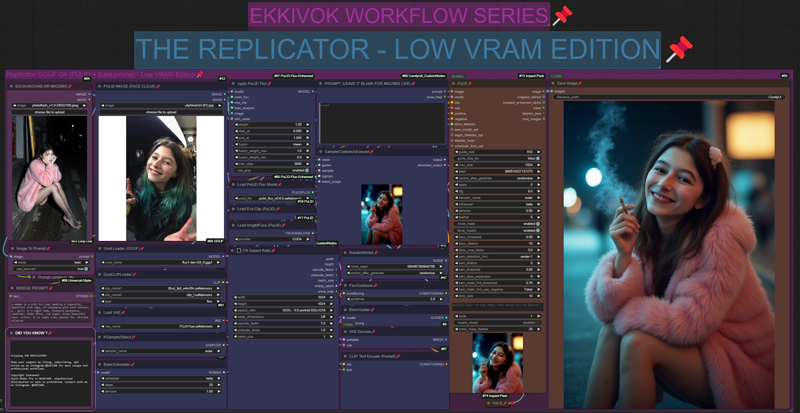Click the collapsed FACE node at bottom
Viewport: 800px width, 413px height.
pyautogui.click(x=498, y=403)
